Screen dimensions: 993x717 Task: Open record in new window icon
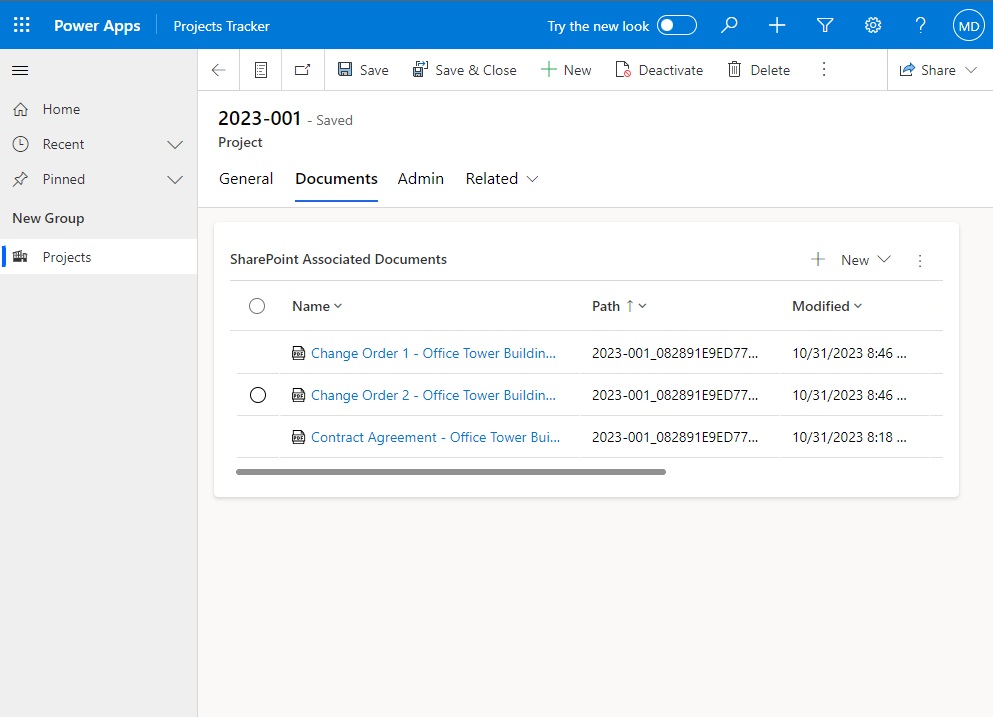[x=303, y=70]
